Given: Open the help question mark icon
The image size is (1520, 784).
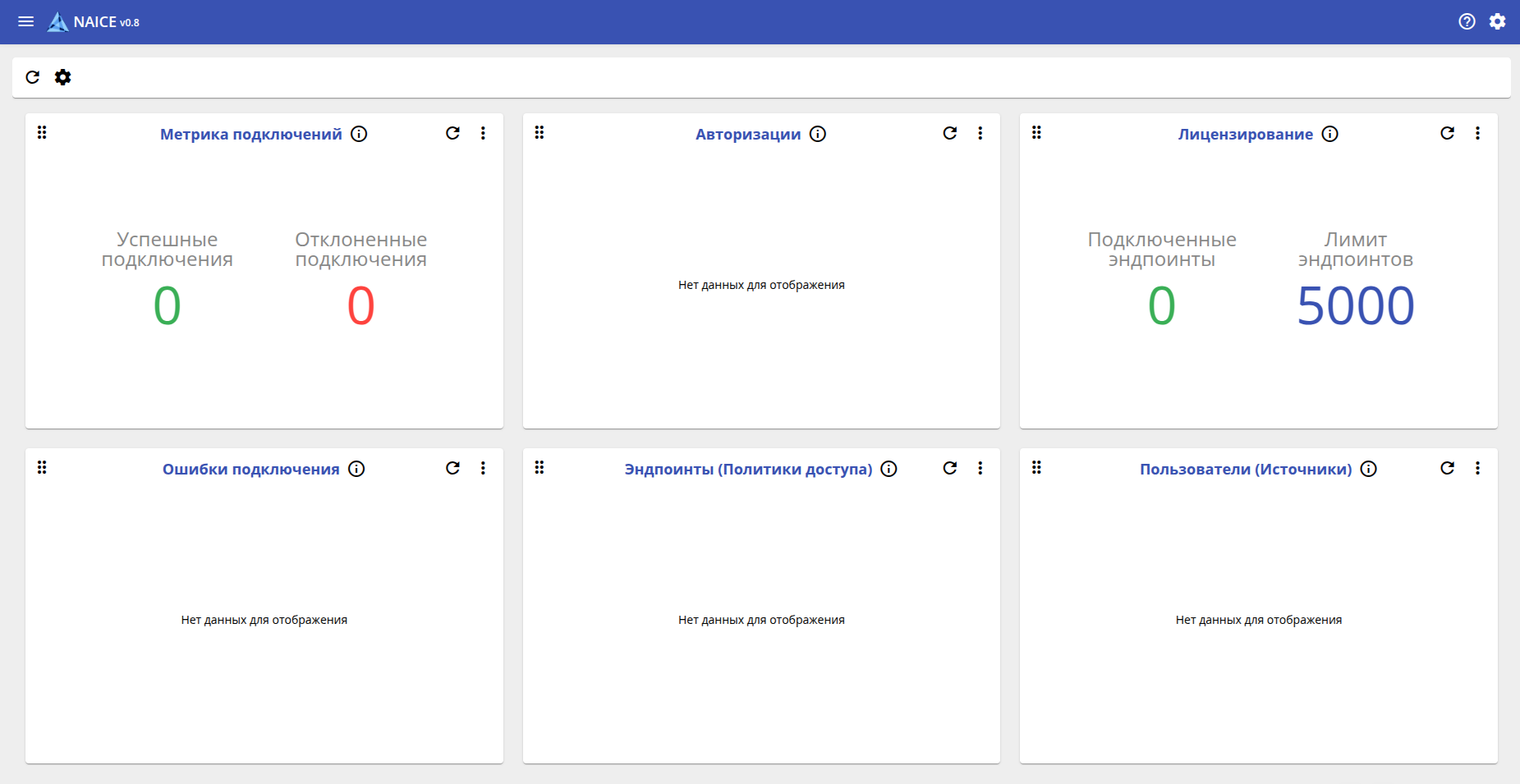Looking at the screenshot, I should pos(1467,21).
